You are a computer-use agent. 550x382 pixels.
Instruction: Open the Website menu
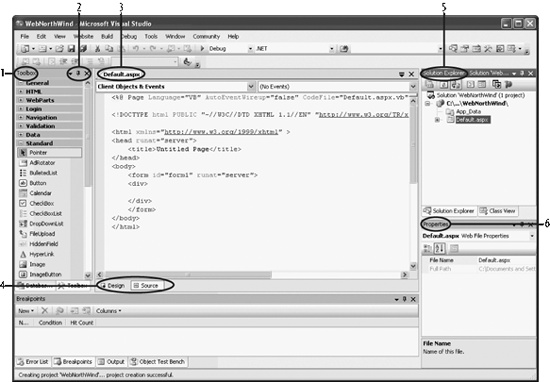(83, 36)
